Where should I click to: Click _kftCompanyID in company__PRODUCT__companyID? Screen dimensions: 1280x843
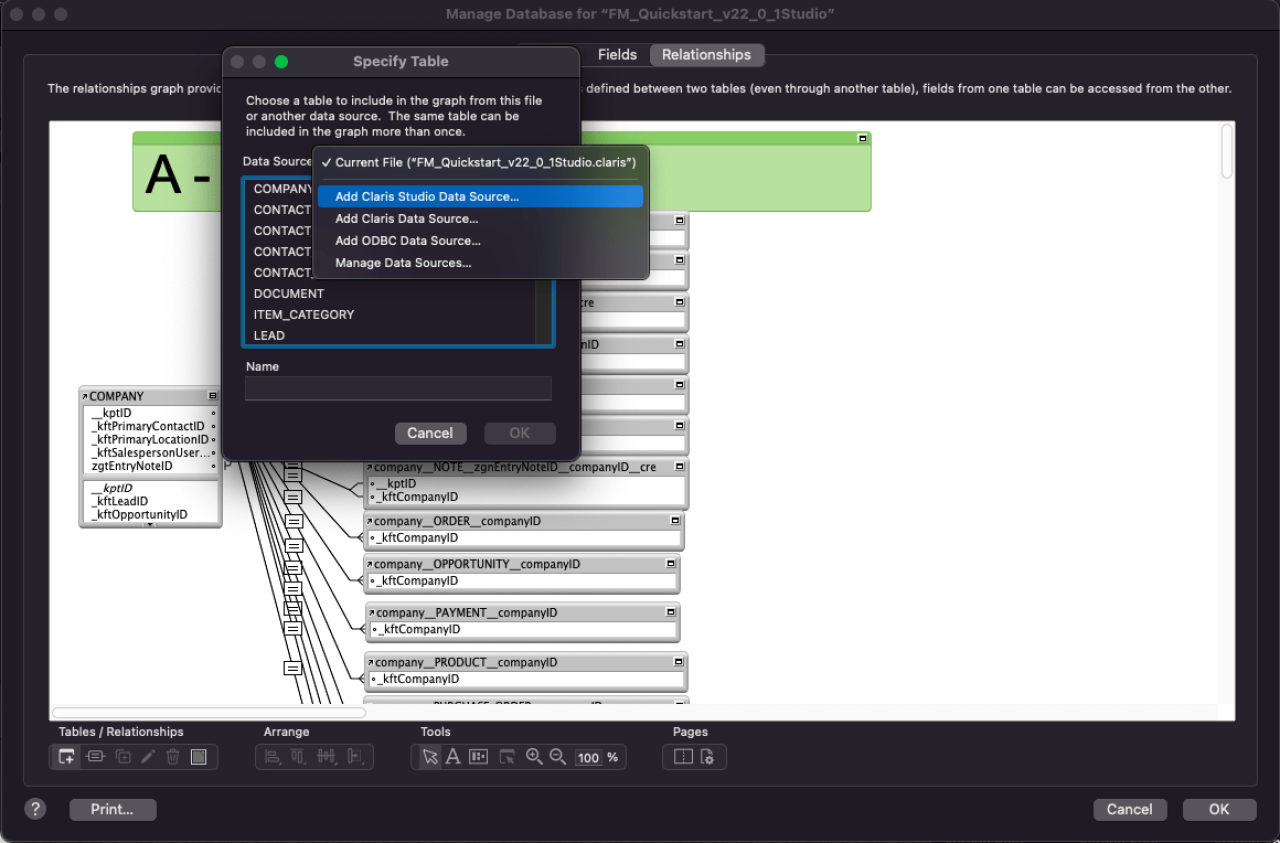click(418, 679)
